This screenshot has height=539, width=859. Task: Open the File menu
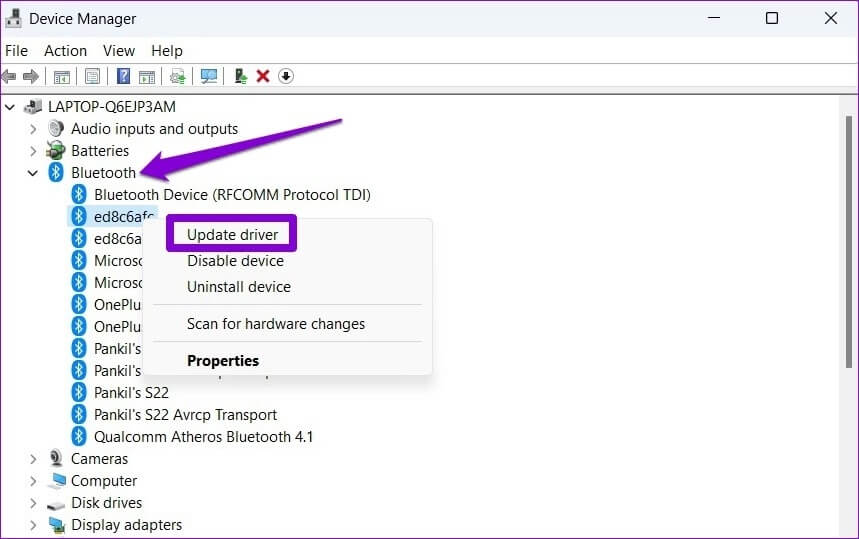click(x=16, y=51)
